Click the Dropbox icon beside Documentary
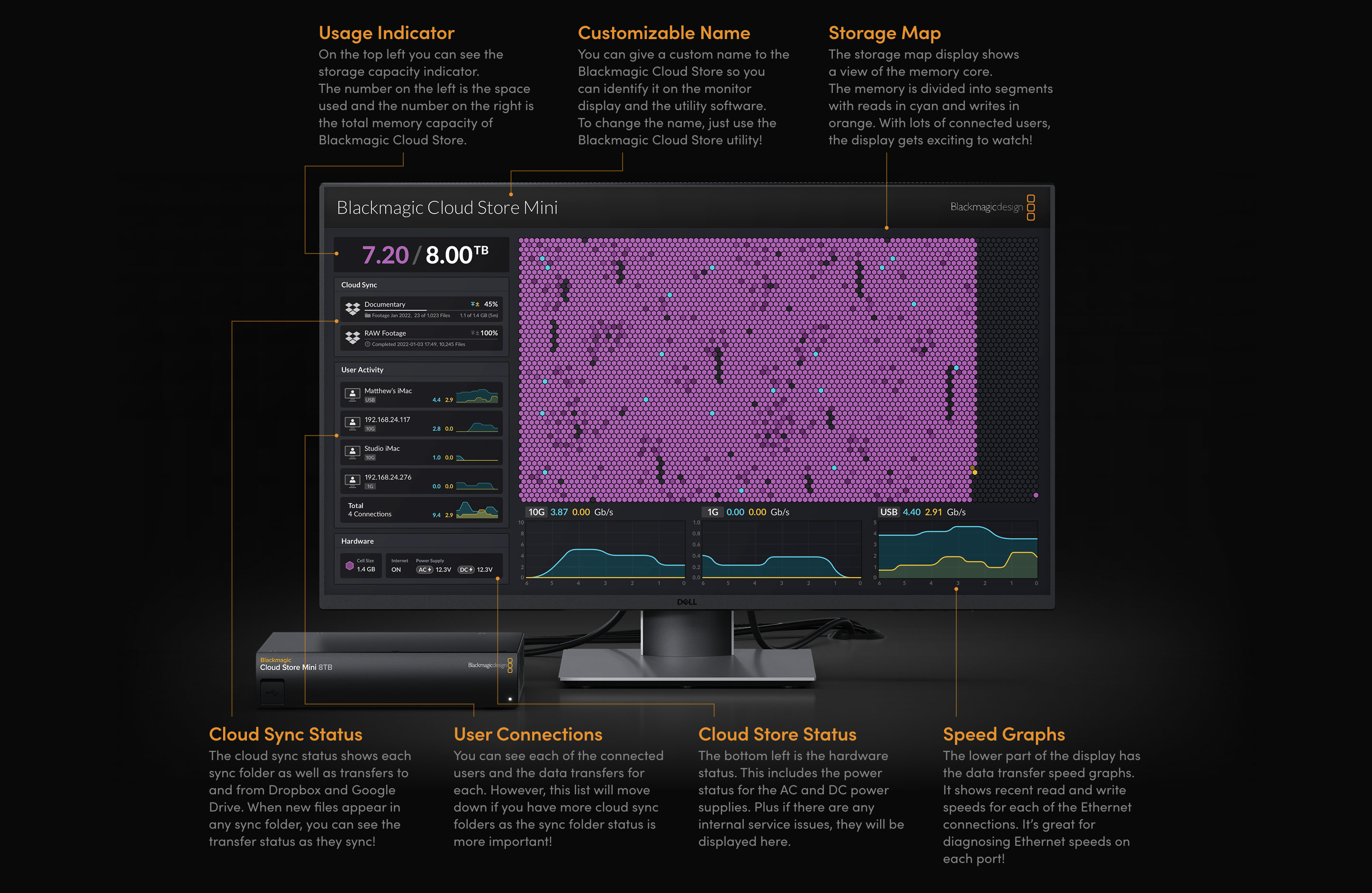This screenshot has width=1372, height=893. click(x=352, y=309)
